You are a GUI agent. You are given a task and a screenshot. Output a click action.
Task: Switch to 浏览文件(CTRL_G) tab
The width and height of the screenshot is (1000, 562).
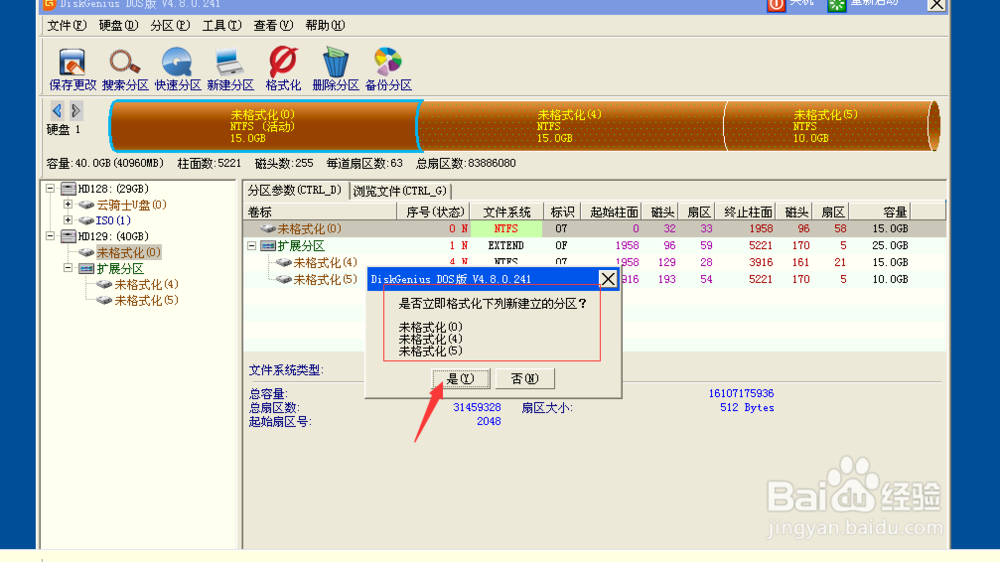click(x=401, y=191)
